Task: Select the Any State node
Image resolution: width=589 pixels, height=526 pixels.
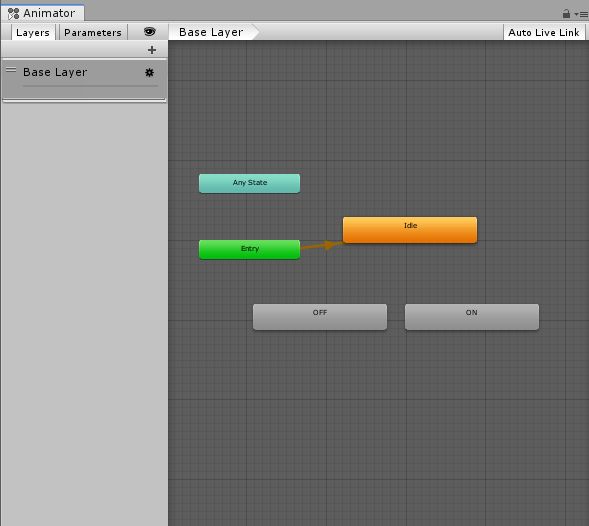Action: point(249,183)
